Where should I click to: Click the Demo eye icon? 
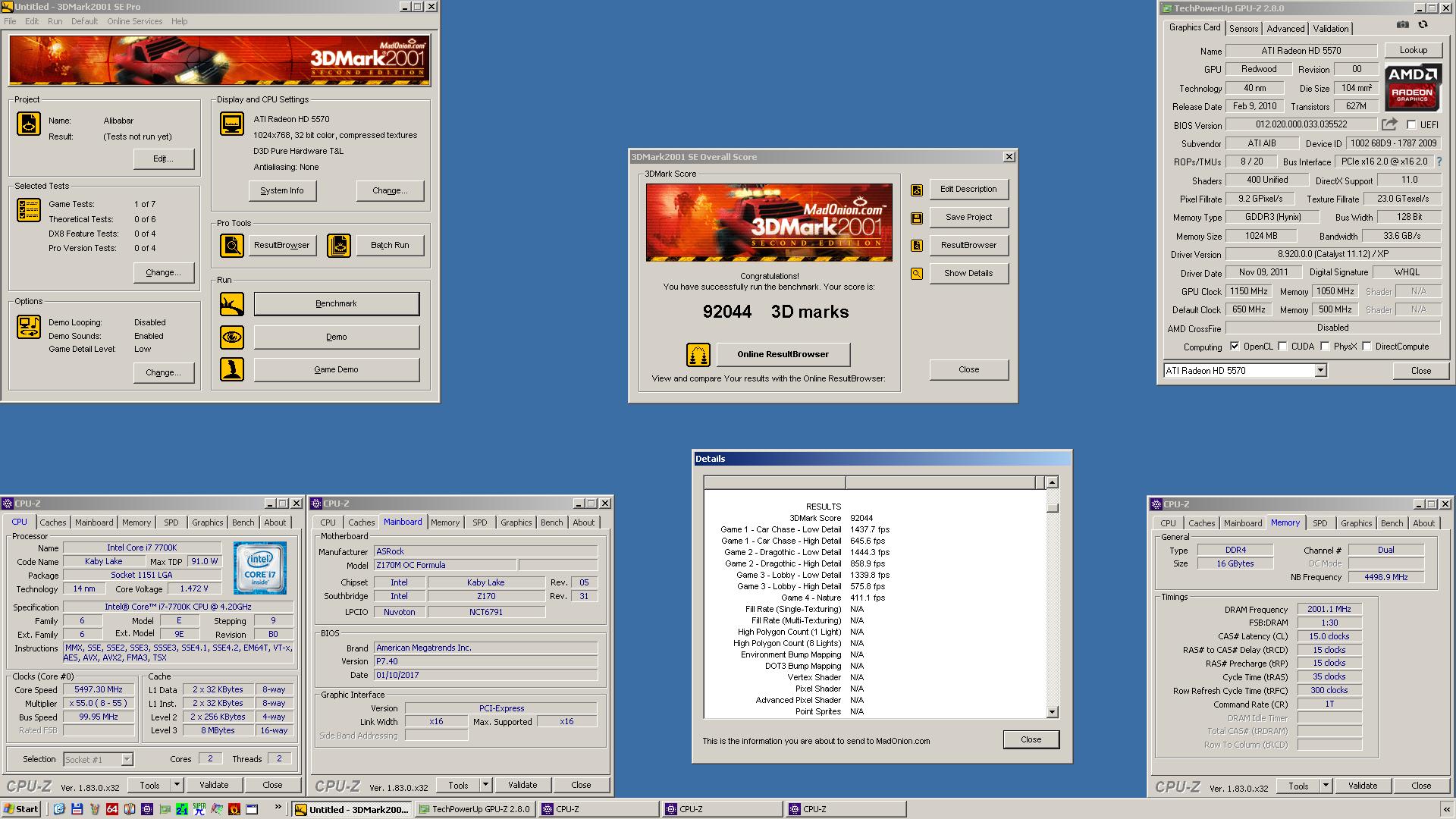(x=232, y=337)
